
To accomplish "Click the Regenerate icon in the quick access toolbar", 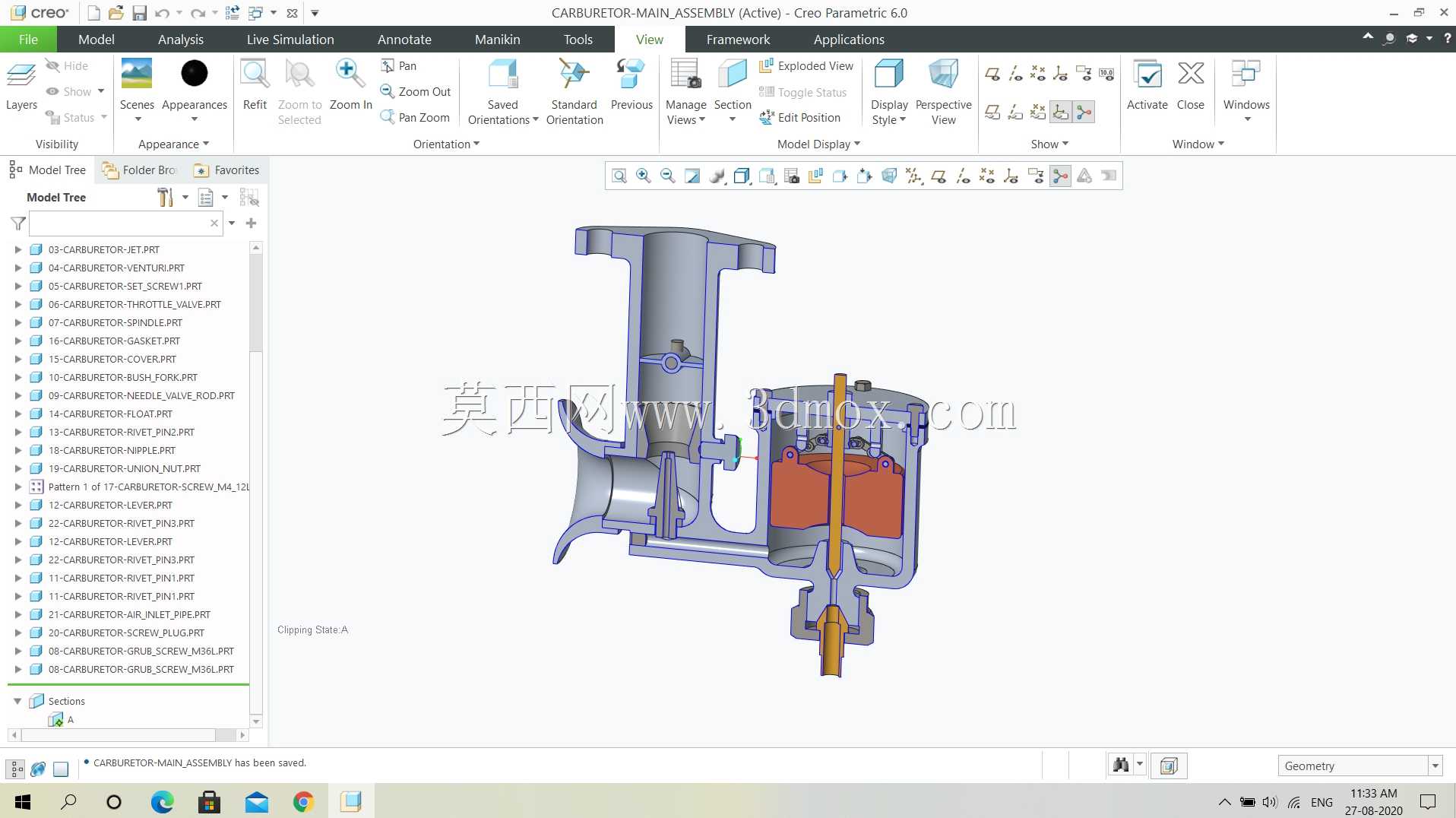I will [x=233, y=13].
